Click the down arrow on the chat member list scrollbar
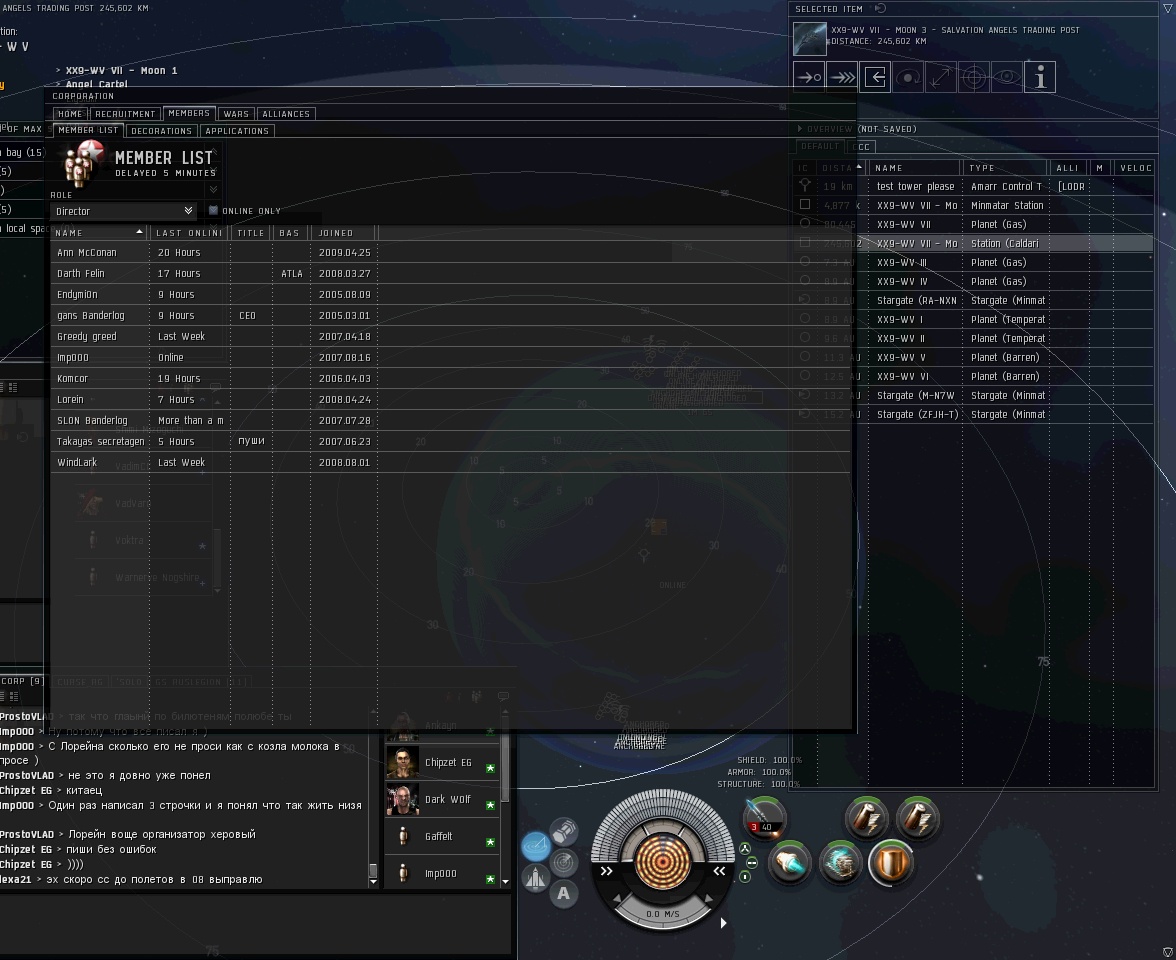This screenshot has height=960, width=1176. tap(506, 881)
